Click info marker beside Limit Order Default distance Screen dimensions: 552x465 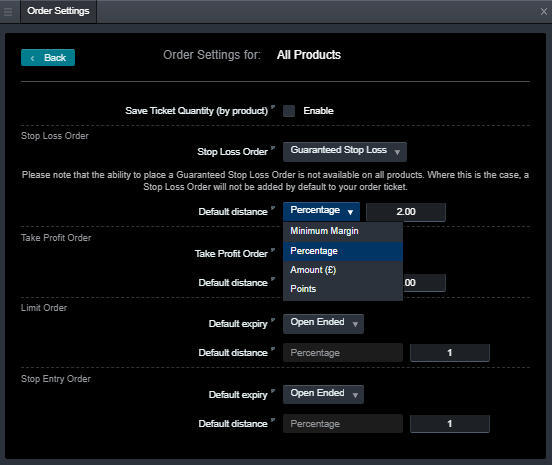(273, 349)
